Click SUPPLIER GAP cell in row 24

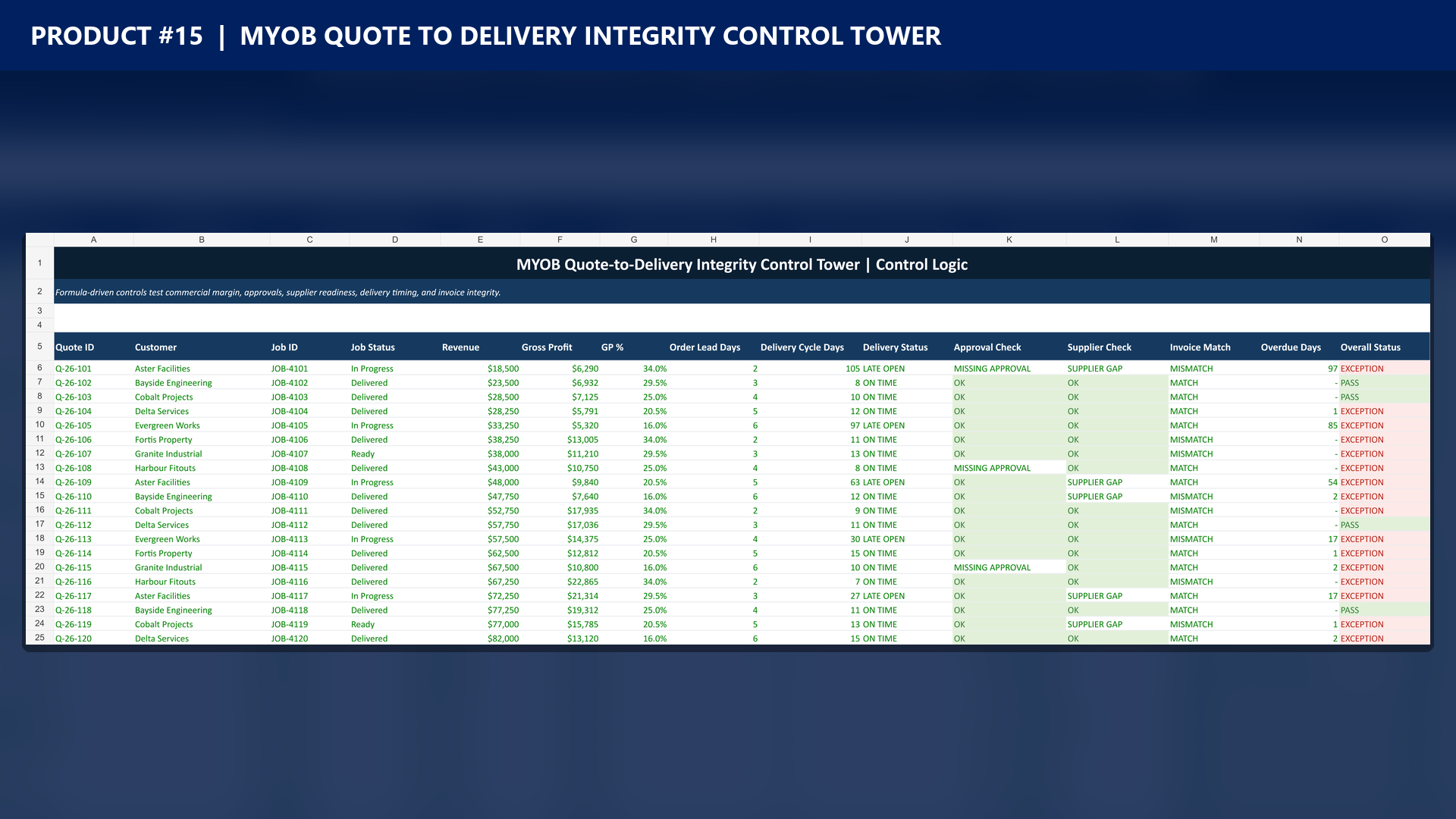point(1117,624)
